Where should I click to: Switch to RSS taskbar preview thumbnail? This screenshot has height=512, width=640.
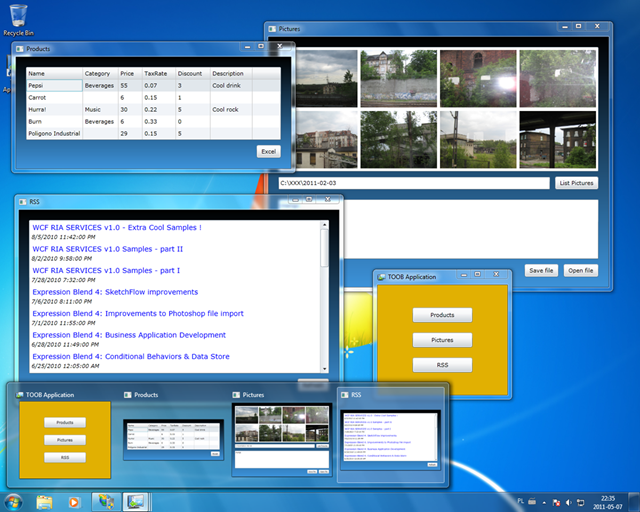click(x=391, y=434)
